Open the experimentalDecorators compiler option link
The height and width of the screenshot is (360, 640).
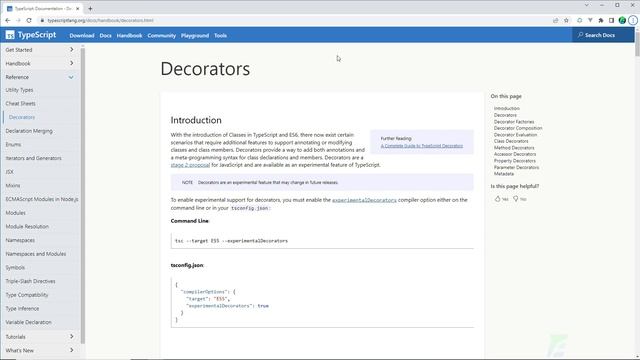pos(364,200)
